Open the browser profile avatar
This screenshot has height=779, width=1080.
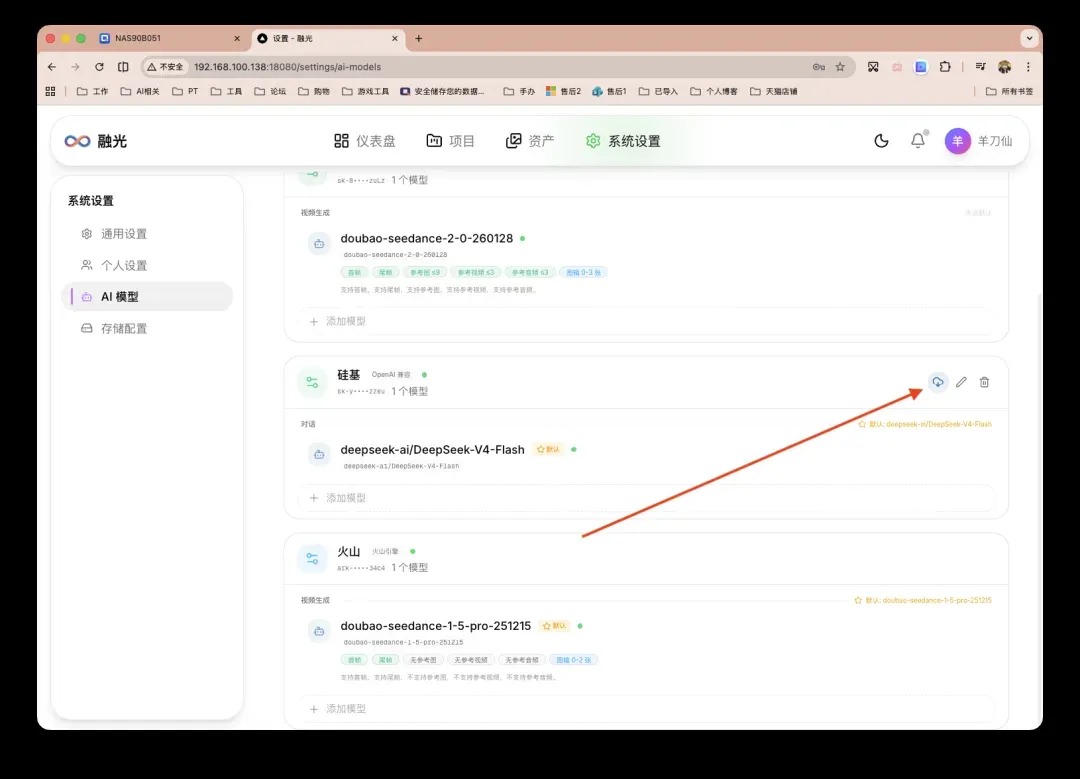[1004, 67]
